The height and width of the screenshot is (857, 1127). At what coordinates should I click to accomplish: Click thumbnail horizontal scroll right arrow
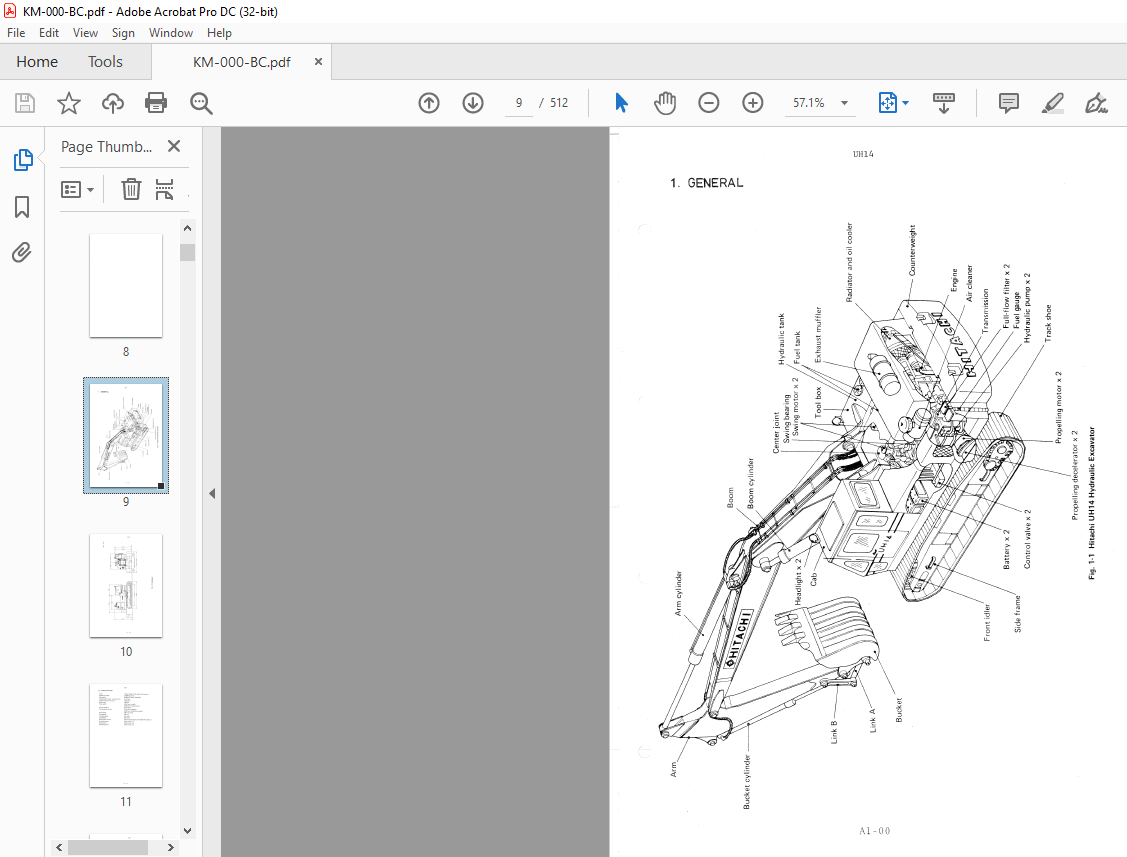pyautogui.click(x=170, y=848)
